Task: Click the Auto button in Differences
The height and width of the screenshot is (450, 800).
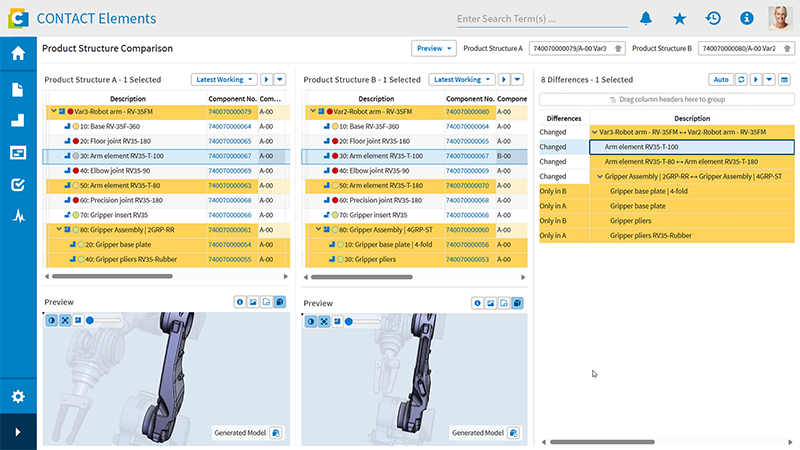Action: (720, 79)
